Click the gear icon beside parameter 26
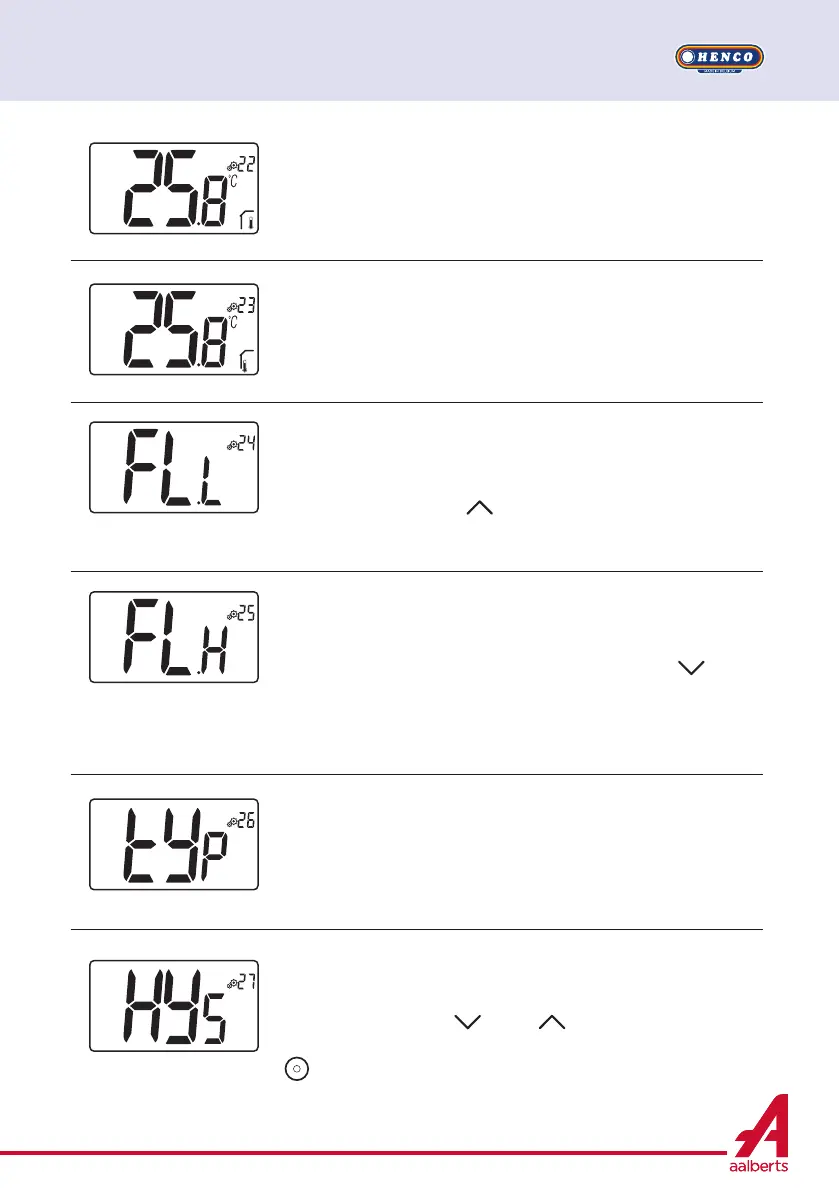Screen dimensions: 839x1191 click(231, 823)
